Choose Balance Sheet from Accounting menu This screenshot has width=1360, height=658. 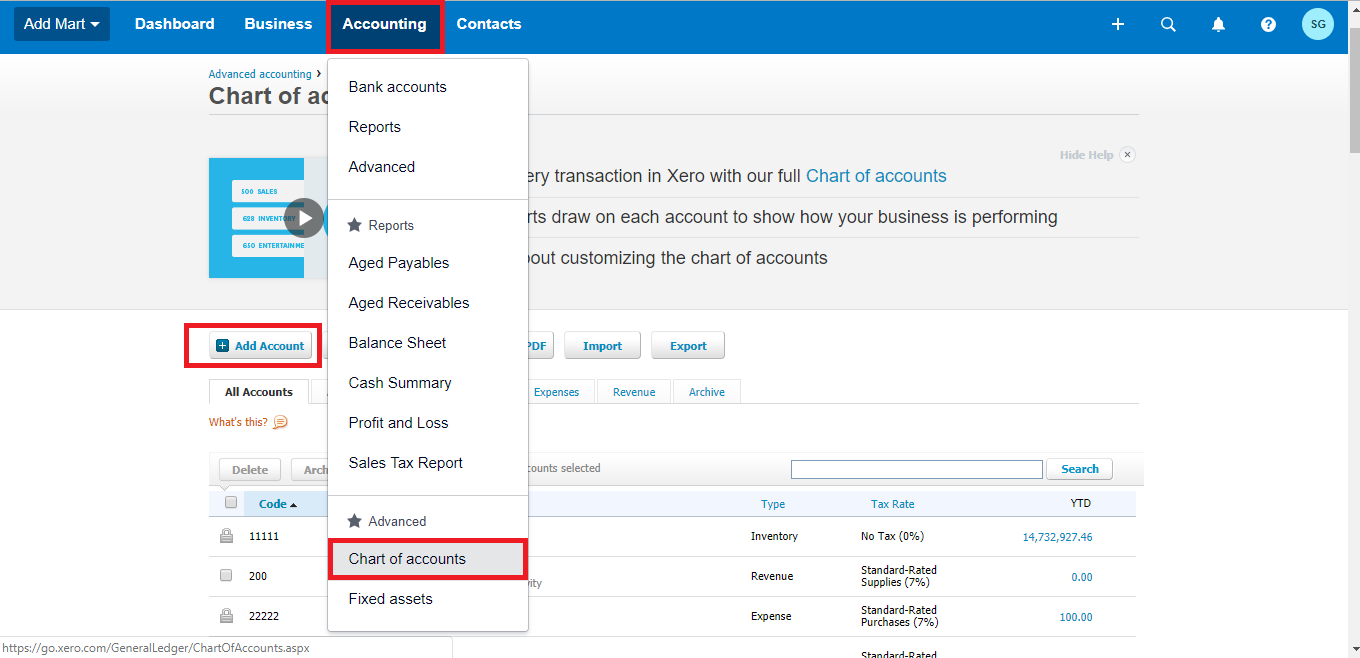point(397,343)
